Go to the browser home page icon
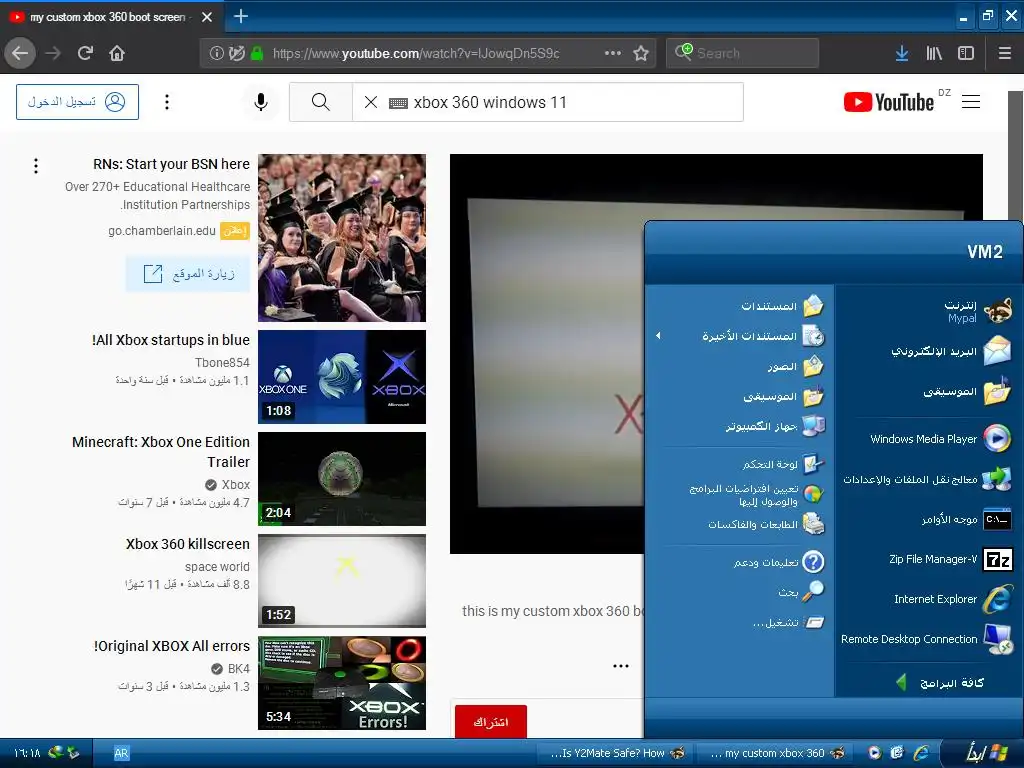This screenshot has height=768, width=1024. [117, 53]
